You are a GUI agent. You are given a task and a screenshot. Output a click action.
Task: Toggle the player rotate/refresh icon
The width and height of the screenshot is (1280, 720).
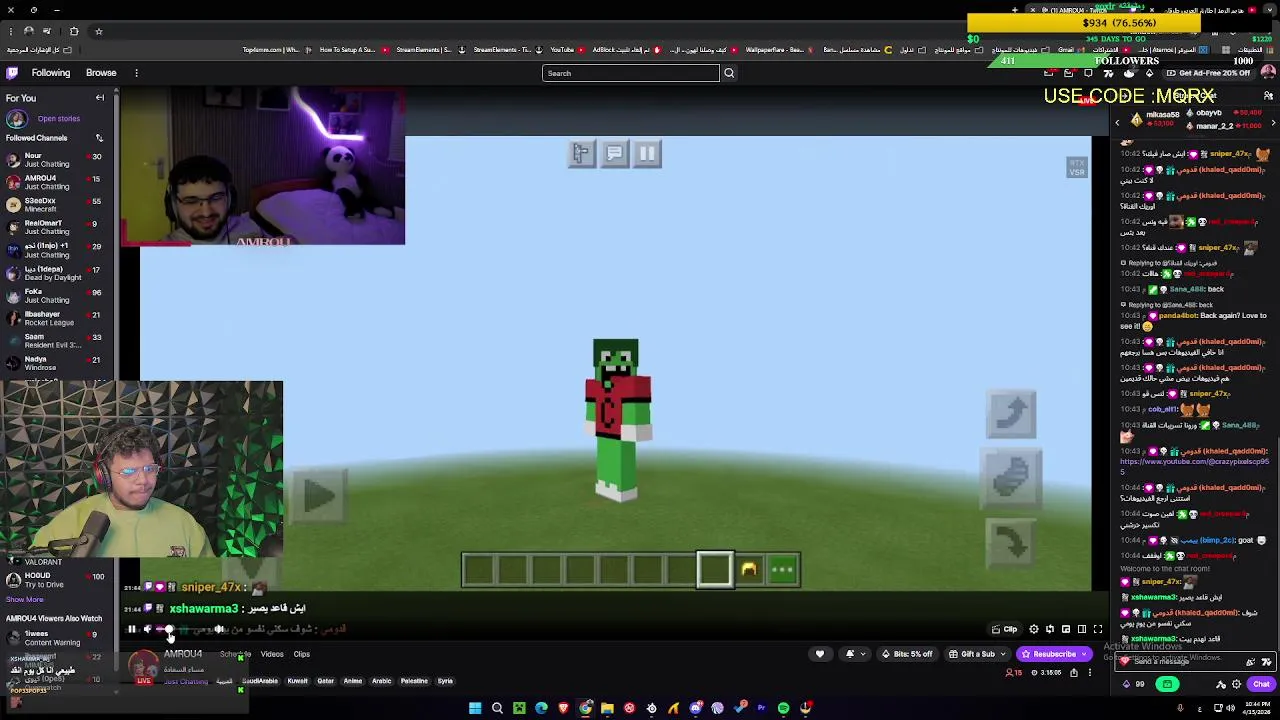tap(1050, 629)
